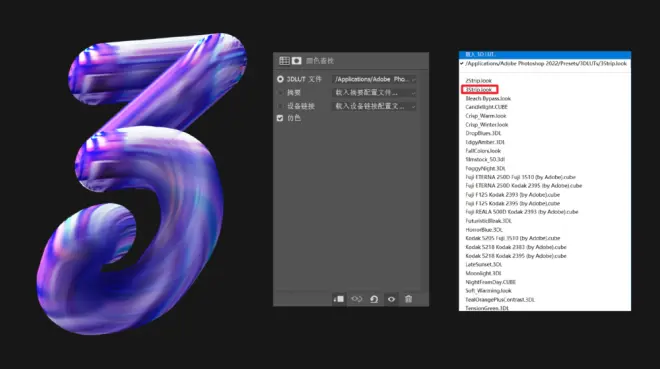Reset adjustment to defaults icon
This screenshot has height=369, width=660.
(x=374, y=299)
